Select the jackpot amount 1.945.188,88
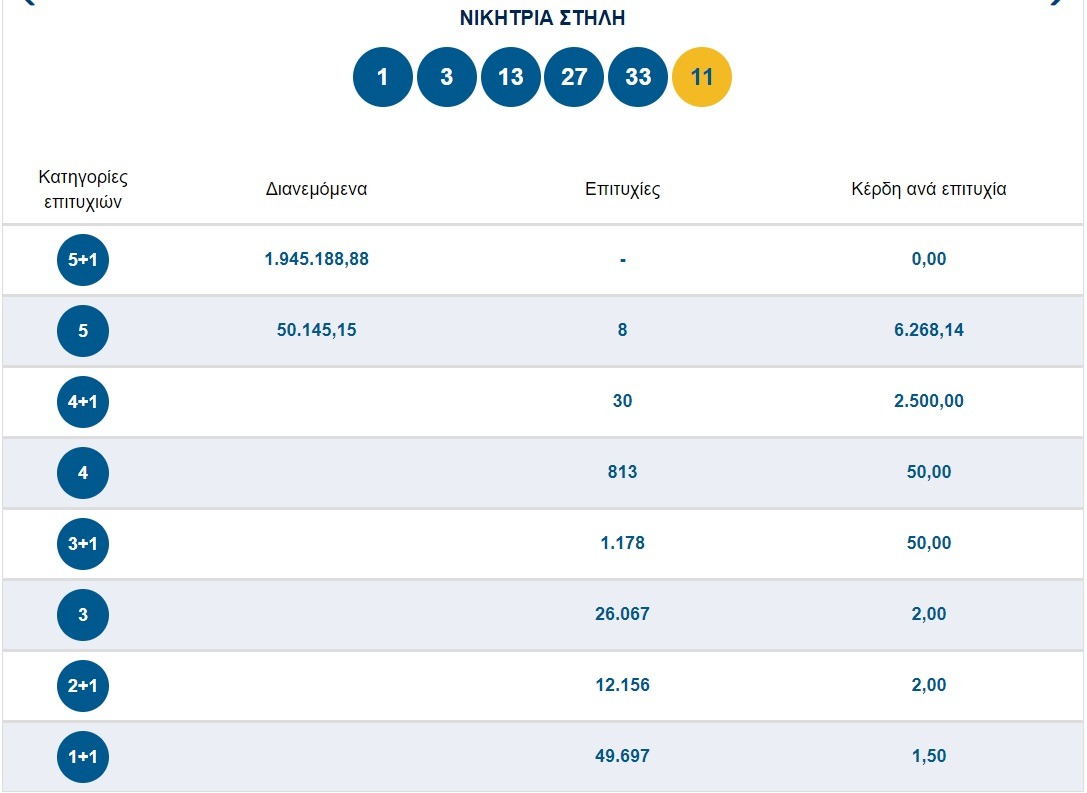Viewport: 1087px width, 793px height. [316, 259]
